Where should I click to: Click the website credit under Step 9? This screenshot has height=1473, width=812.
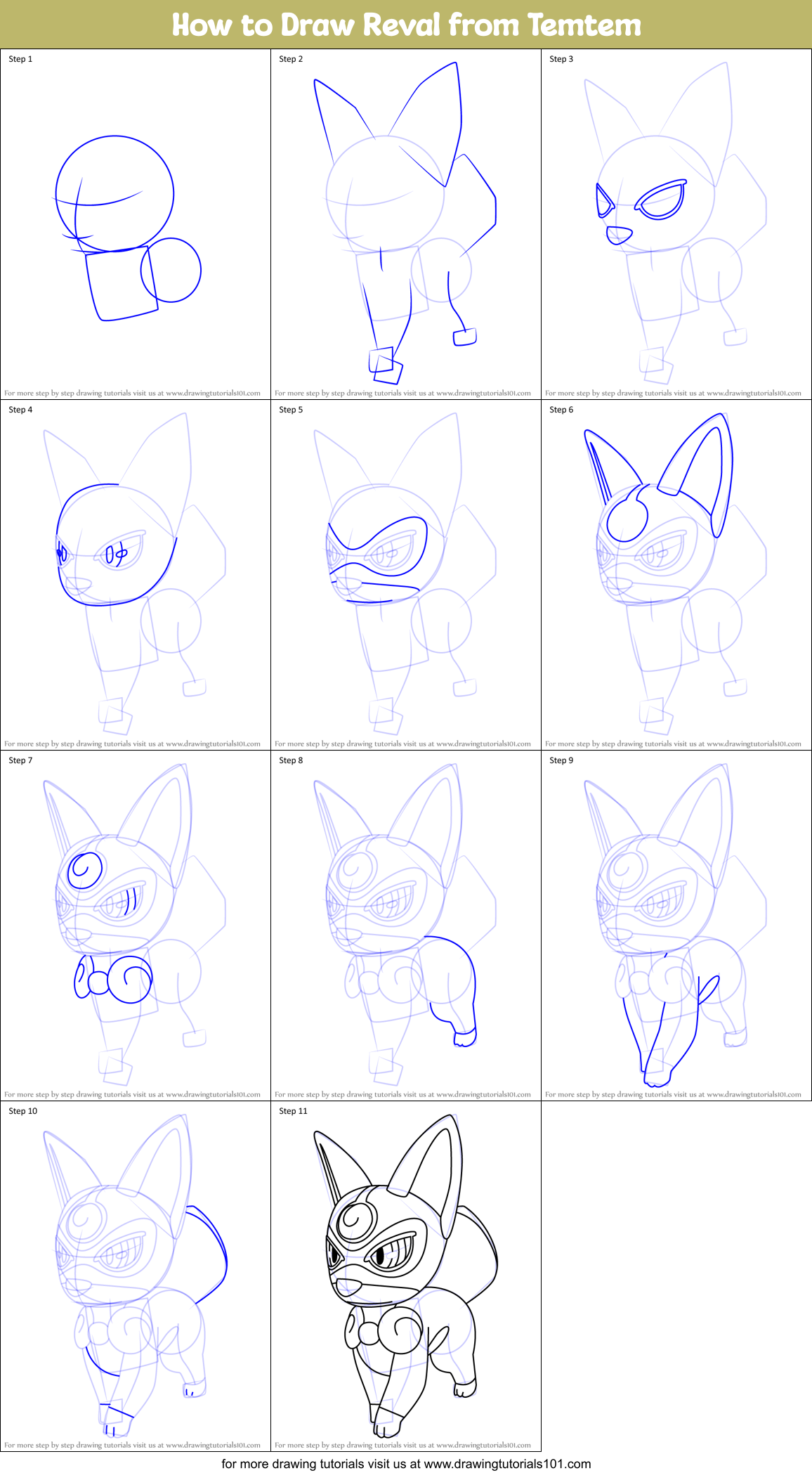coord(673,1095)
